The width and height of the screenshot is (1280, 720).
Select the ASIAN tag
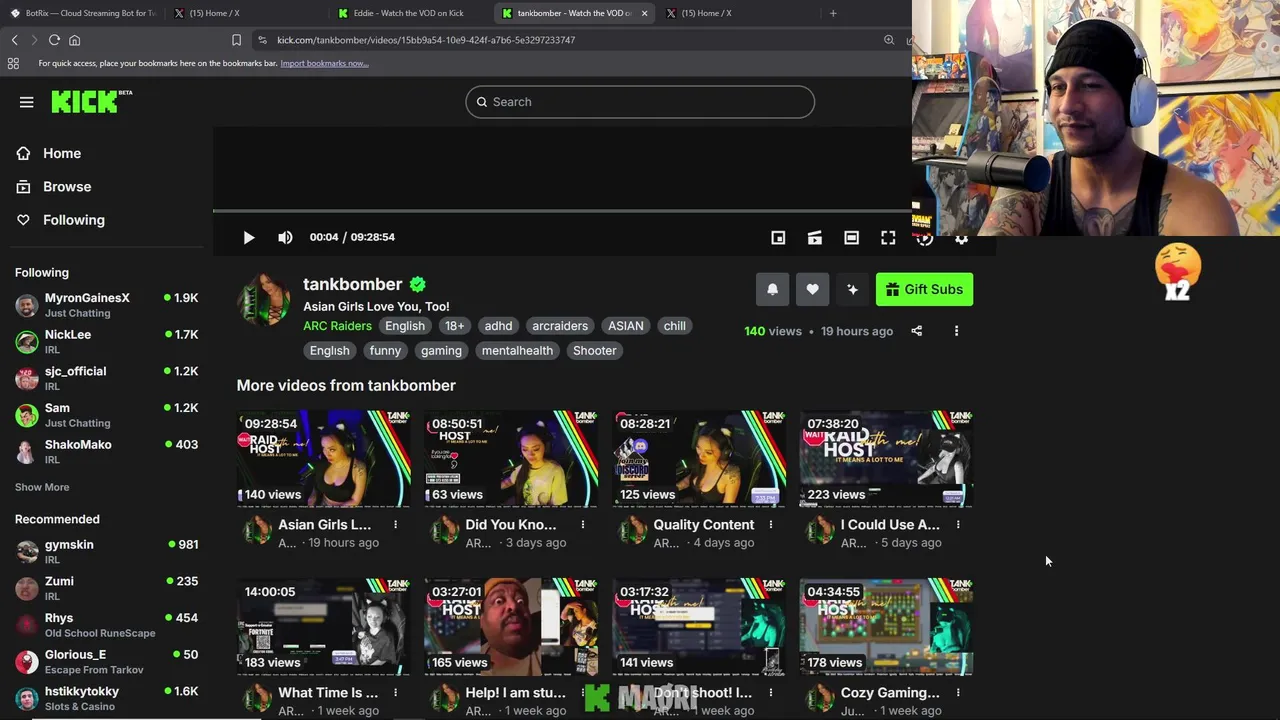(626, 326)
